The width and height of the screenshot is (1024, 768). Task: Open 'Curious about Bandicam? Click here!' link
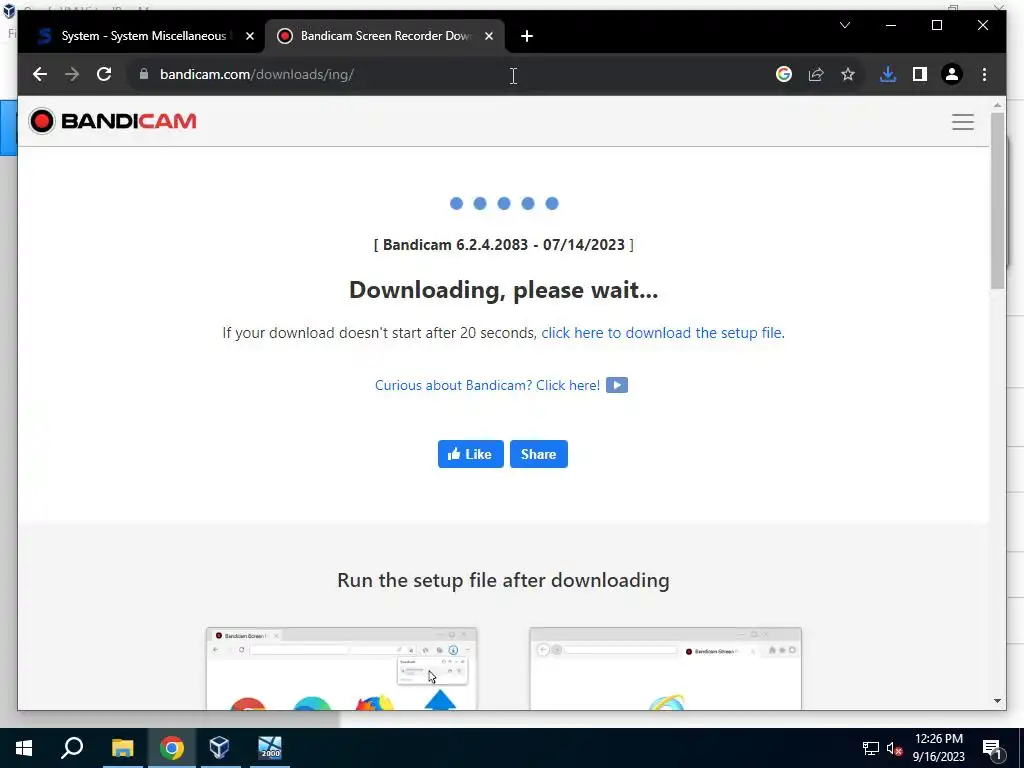click(487, 385)
